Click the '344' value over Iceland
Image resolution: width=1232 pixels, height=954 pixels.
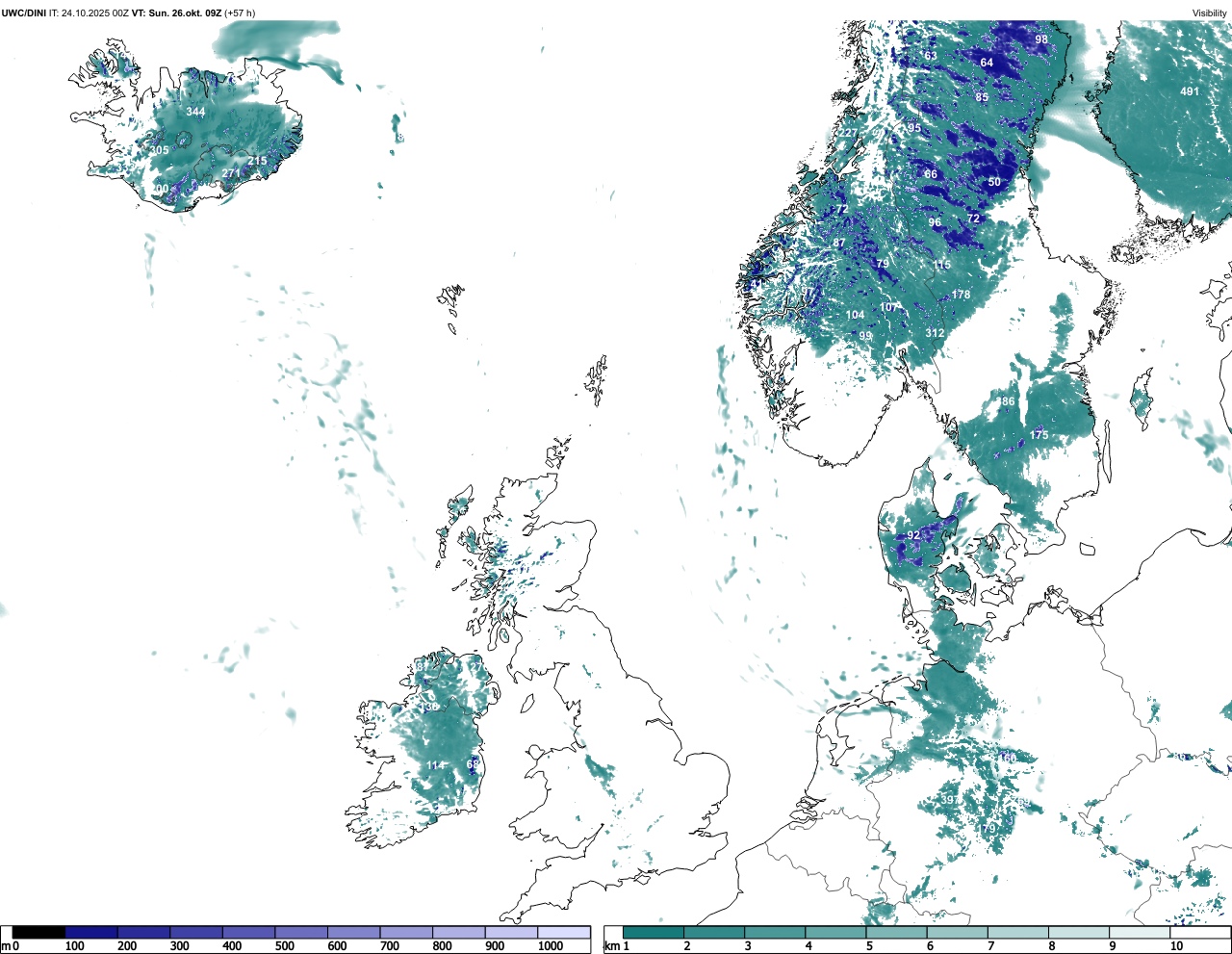click(x=195, y=112)
